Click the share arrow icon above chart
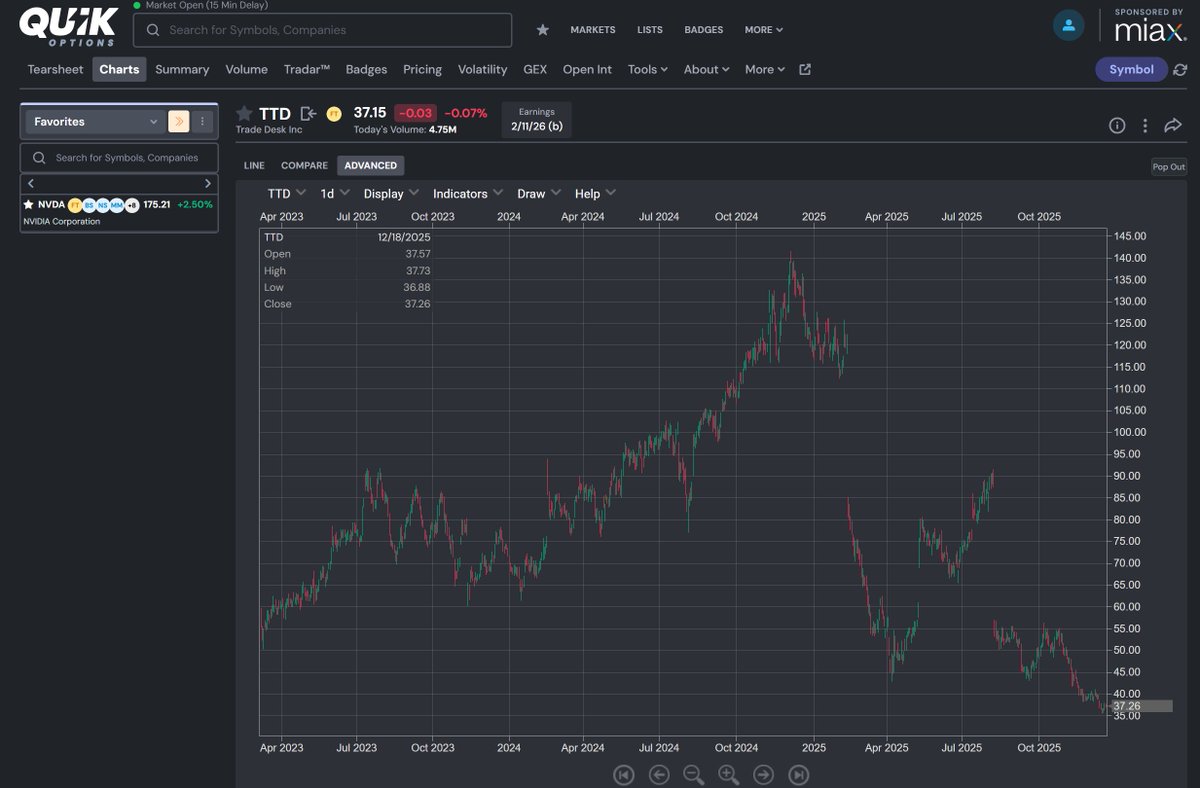Screen dimensions: 1200x788 point(1172,125)
